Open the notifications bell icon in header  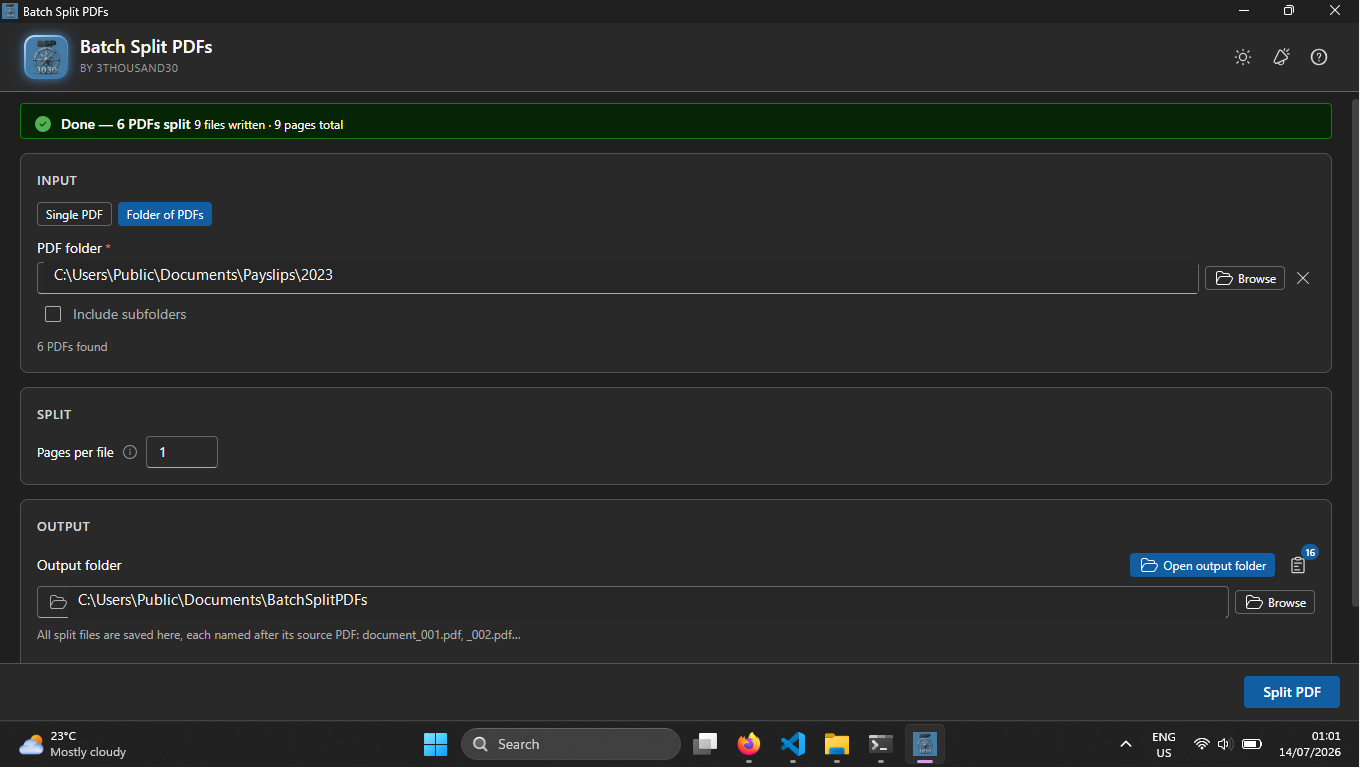click(1281, 57)
